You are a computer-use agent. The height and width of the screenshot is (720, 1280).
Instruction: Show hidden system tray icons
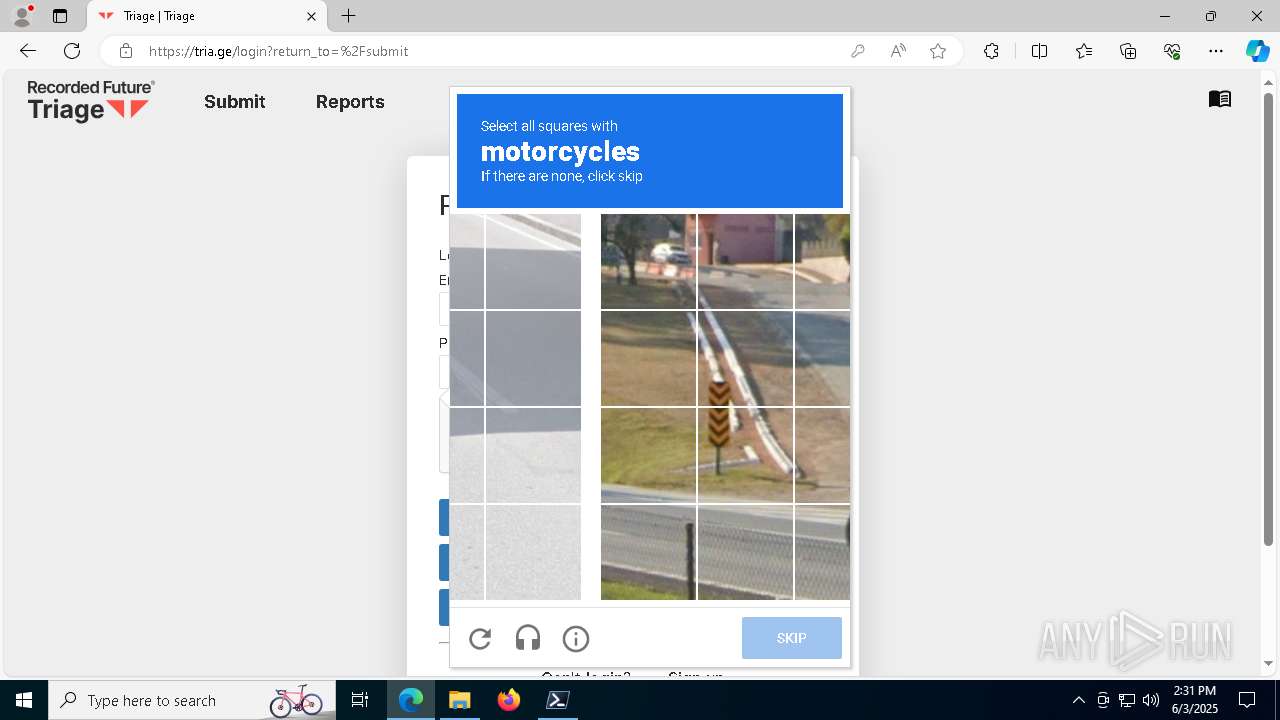point(1078,700)
